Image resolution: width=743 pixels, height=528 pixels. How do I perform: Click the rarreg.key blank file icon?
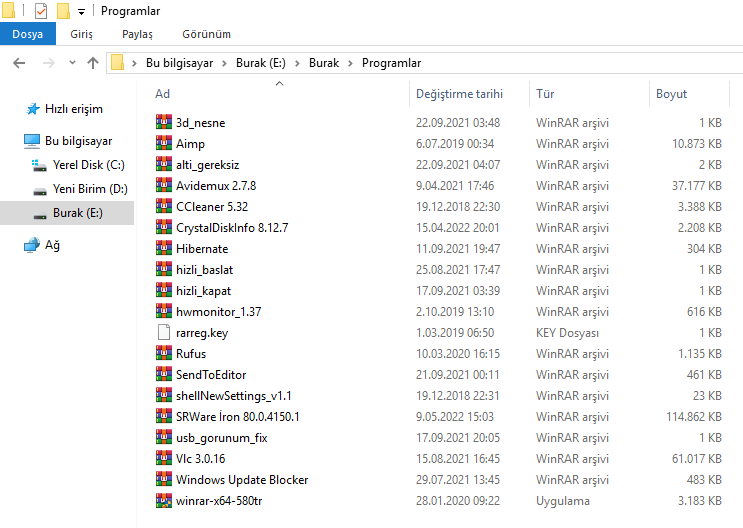click(x=163, y=332)
